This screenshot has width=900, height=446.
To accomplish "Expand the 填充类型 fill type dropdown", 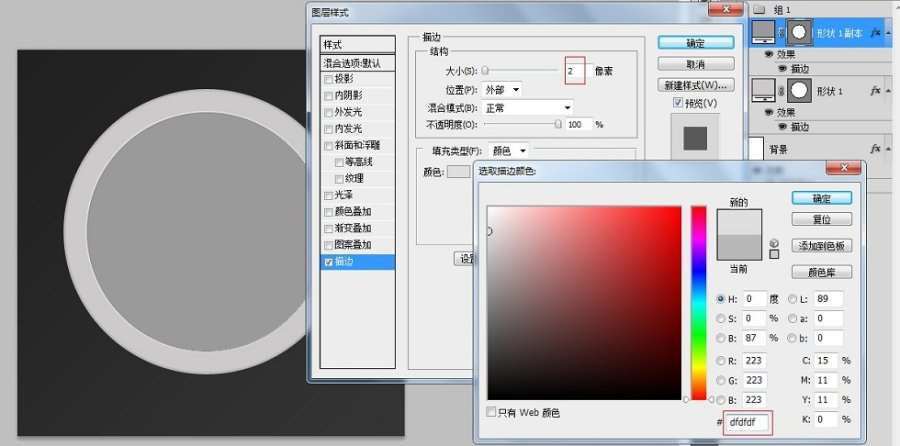I will point(509,151).
